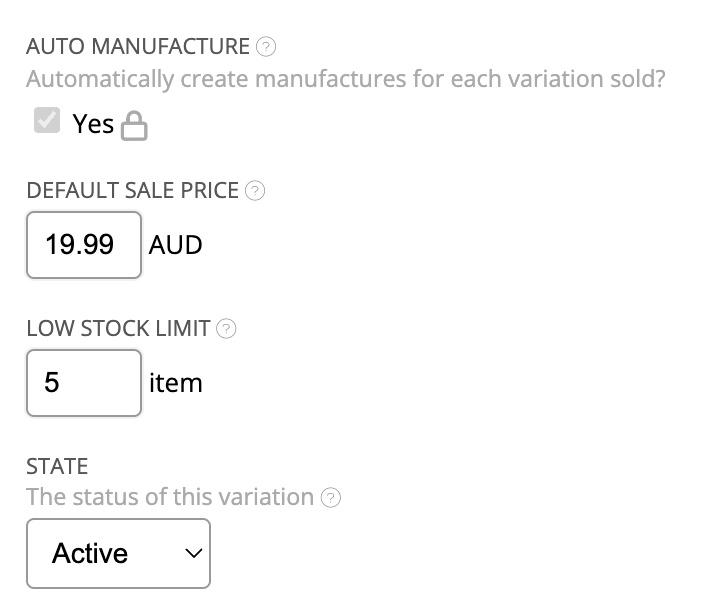
Task: Click the lock icon next to Yes
Action: (134, 126)
